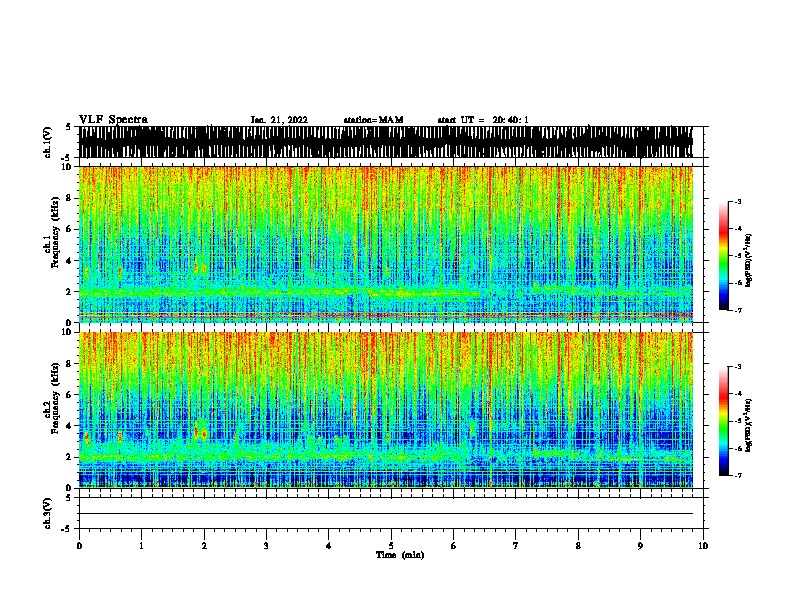792x612 pixels.
Task: Click the '-4' label on ch.2 colorbar
Action: click(x=737, y=394)
